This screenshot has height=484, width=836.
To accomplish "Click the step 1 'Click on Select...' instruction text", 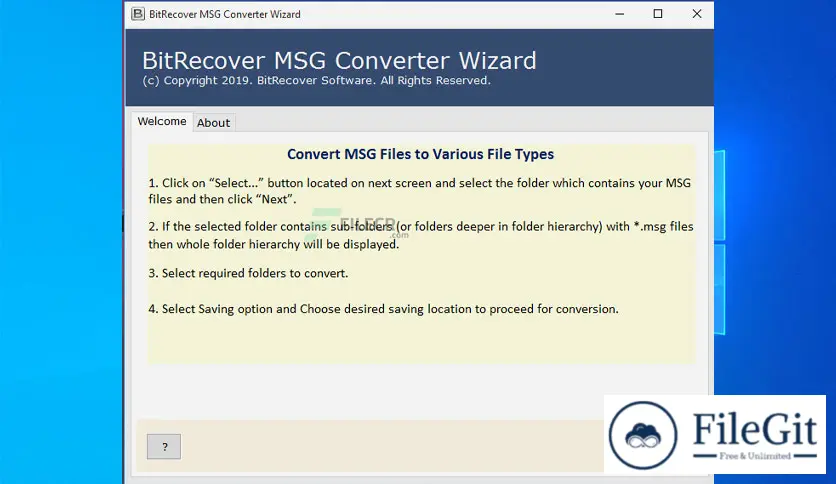I will (420, 191).
